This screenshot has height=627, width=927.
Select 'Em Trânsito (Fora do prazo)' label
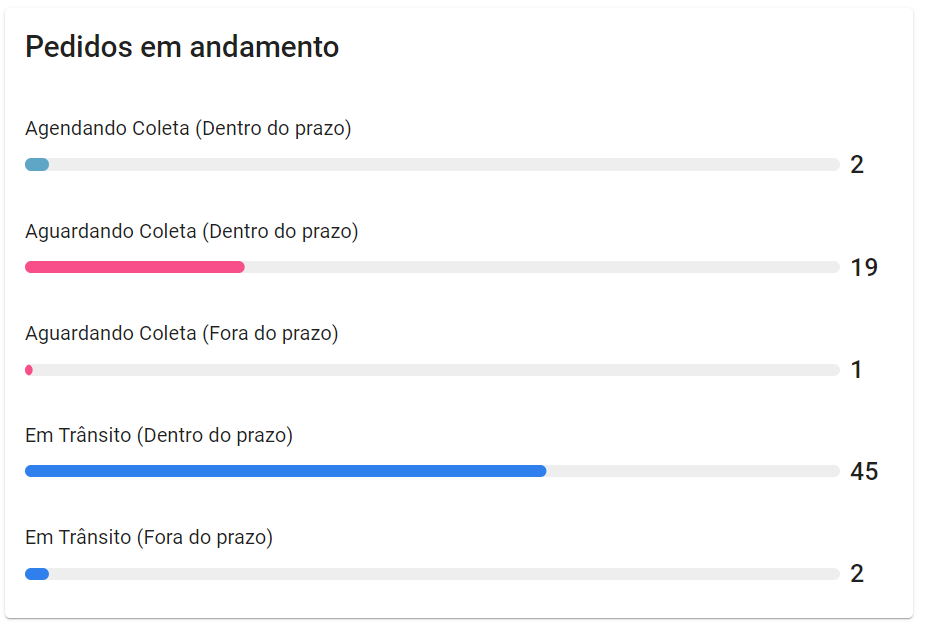point(149,538)
